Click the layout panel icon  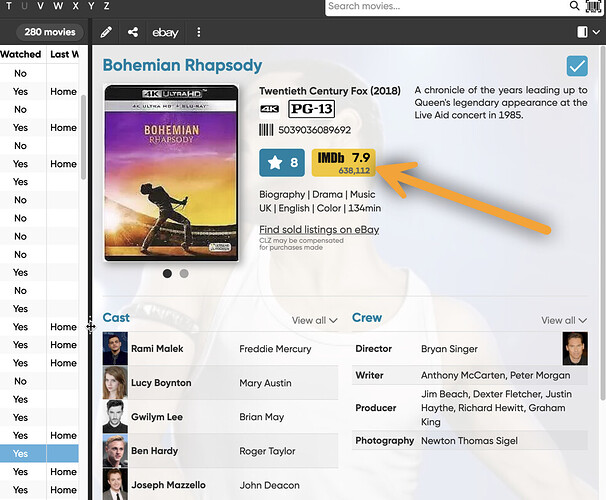[x=582, y=33]
